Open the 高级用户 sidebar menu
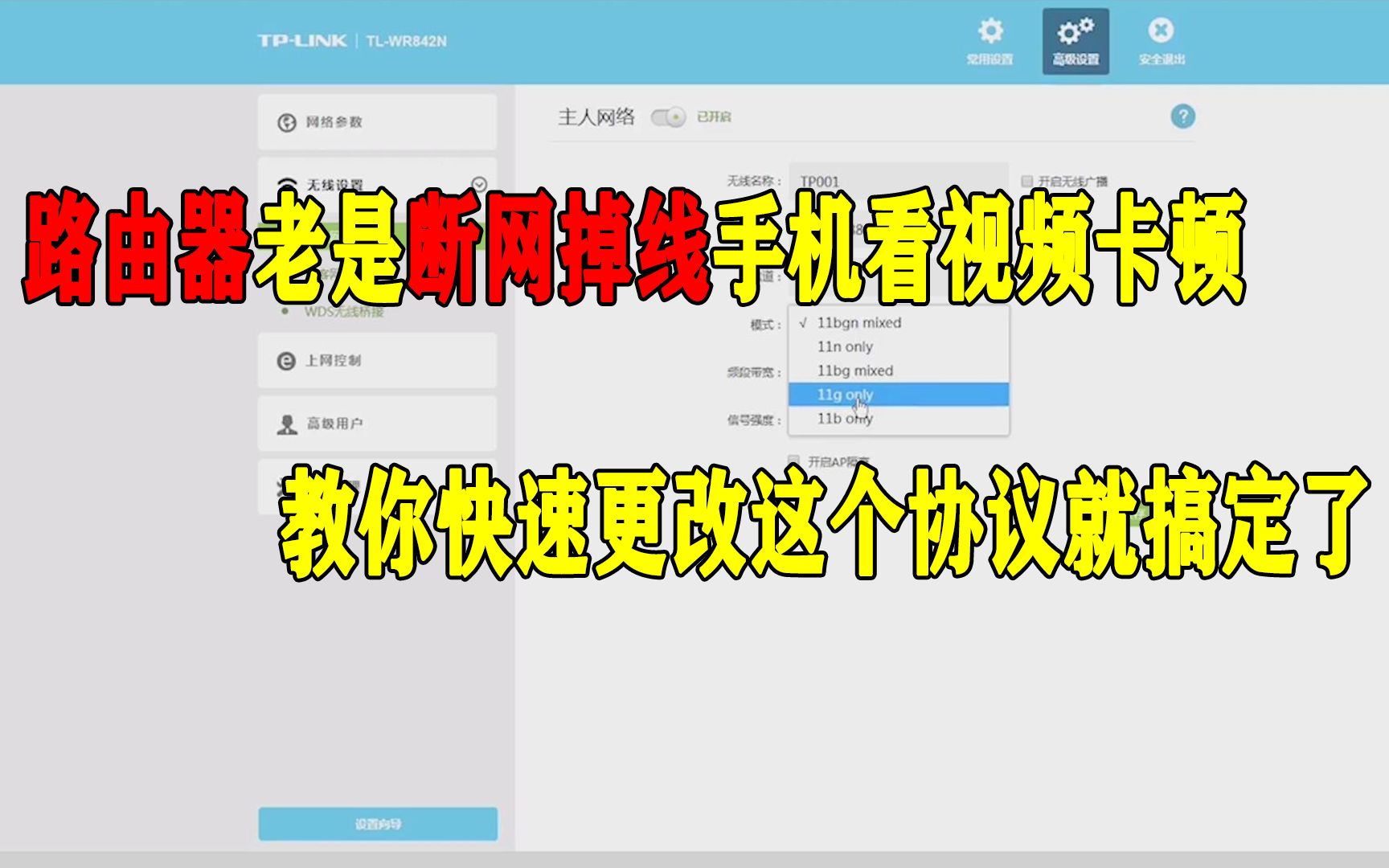Screen dimensions: 1389x868 (x=377, y=424)
